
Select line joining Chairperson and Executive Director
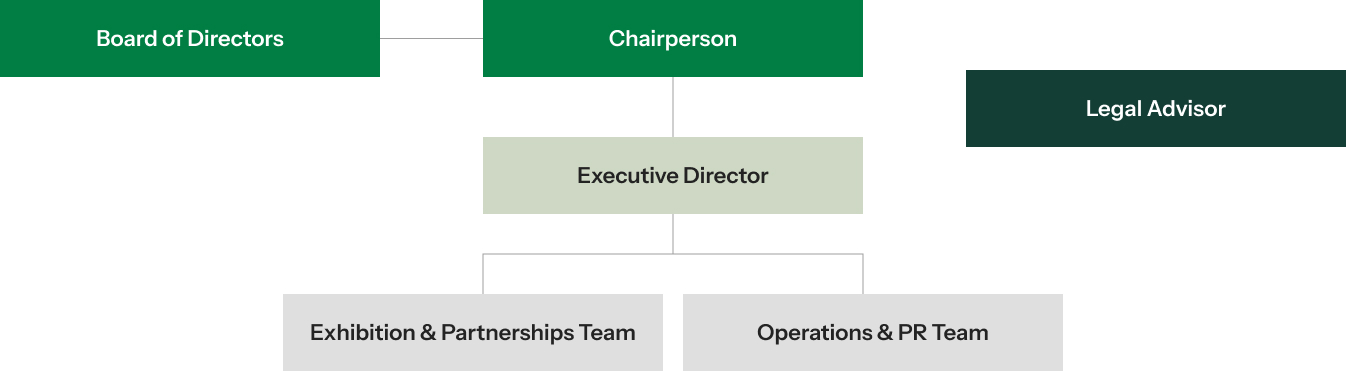673,107
